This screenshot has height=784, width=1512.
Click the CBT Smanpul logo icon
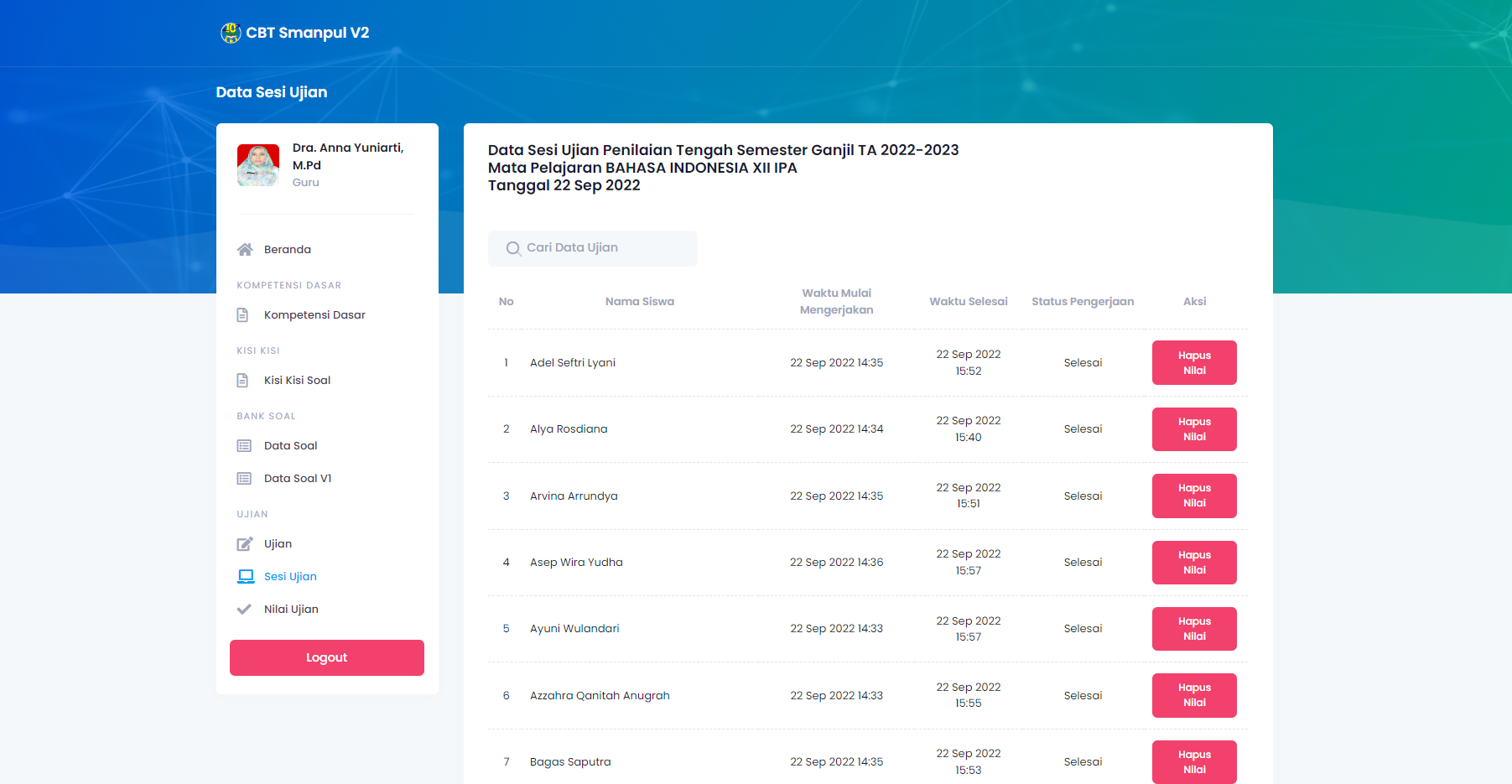click(231, 33)
